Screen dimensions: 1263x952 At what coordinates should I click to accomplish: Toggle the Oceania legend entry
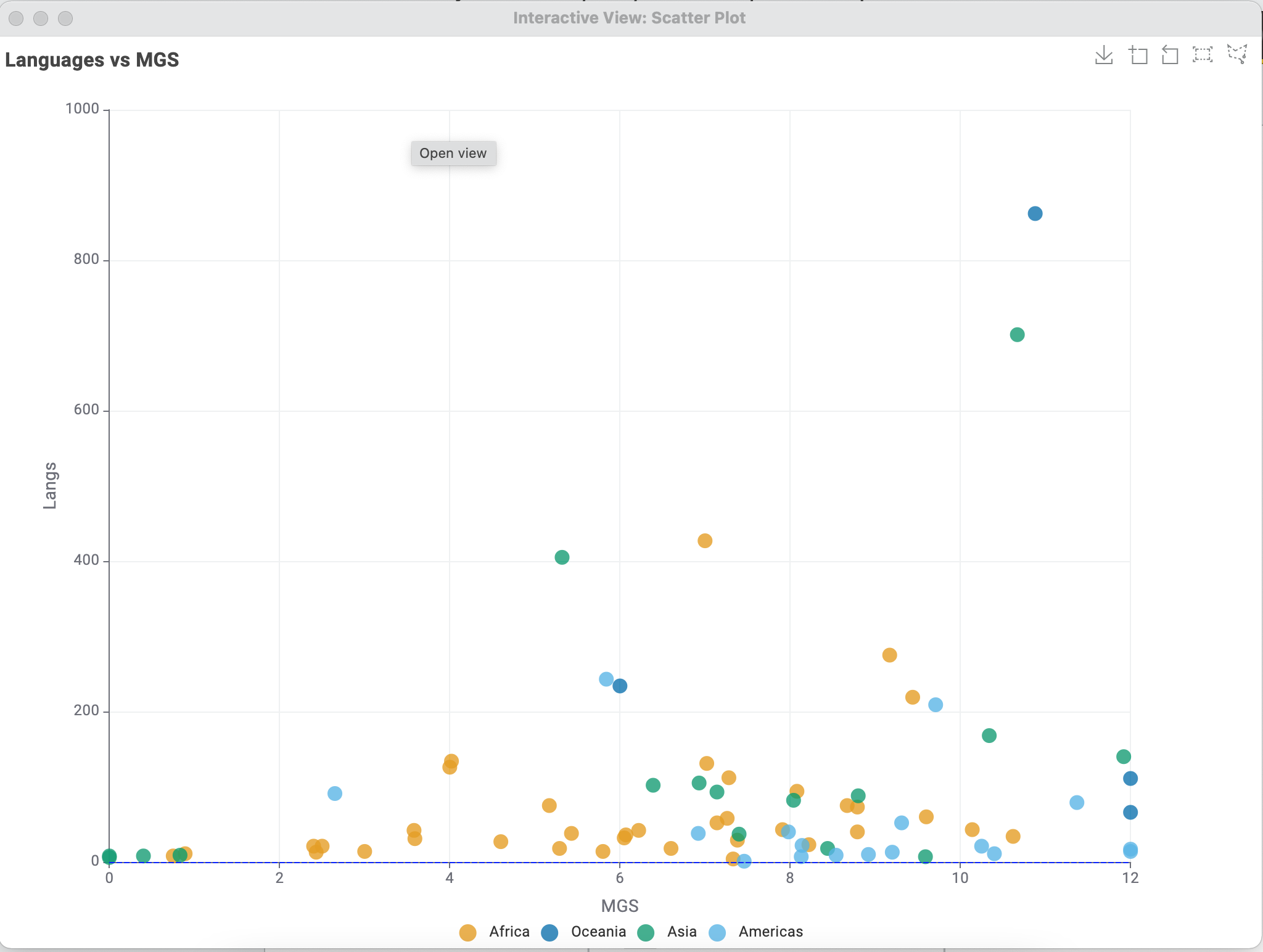(583, 932)
